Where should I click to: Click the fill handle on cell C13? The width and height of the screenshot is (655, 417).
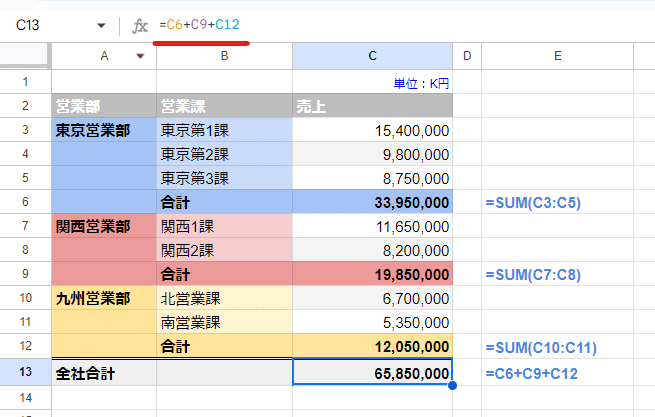pos(452,385)
